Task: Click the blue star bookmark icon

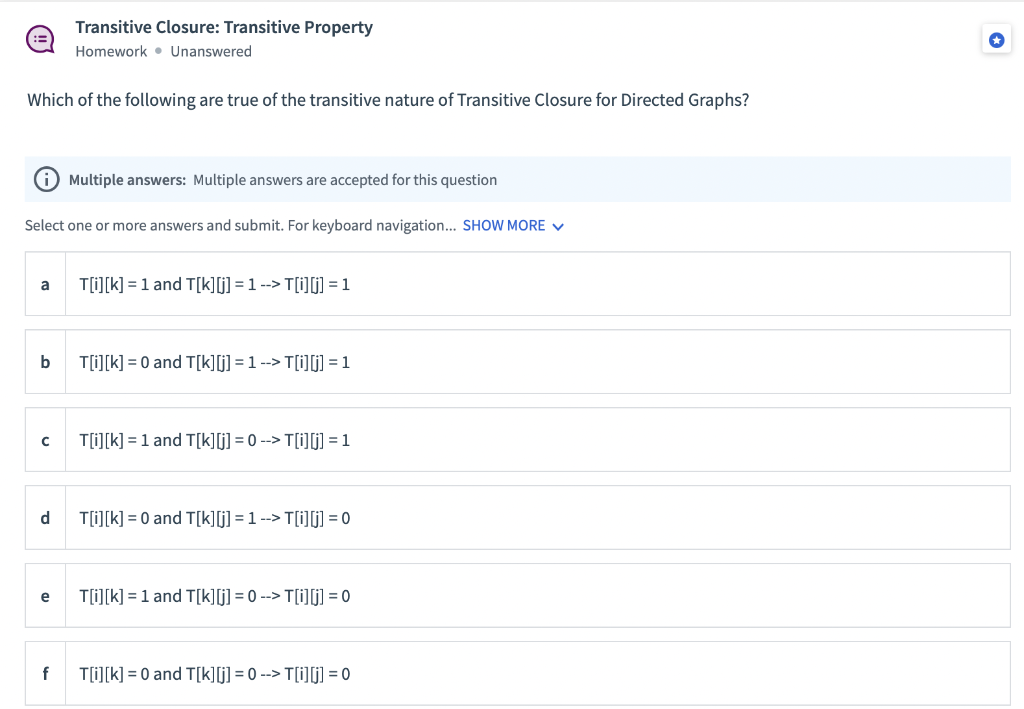Action: 996,40
